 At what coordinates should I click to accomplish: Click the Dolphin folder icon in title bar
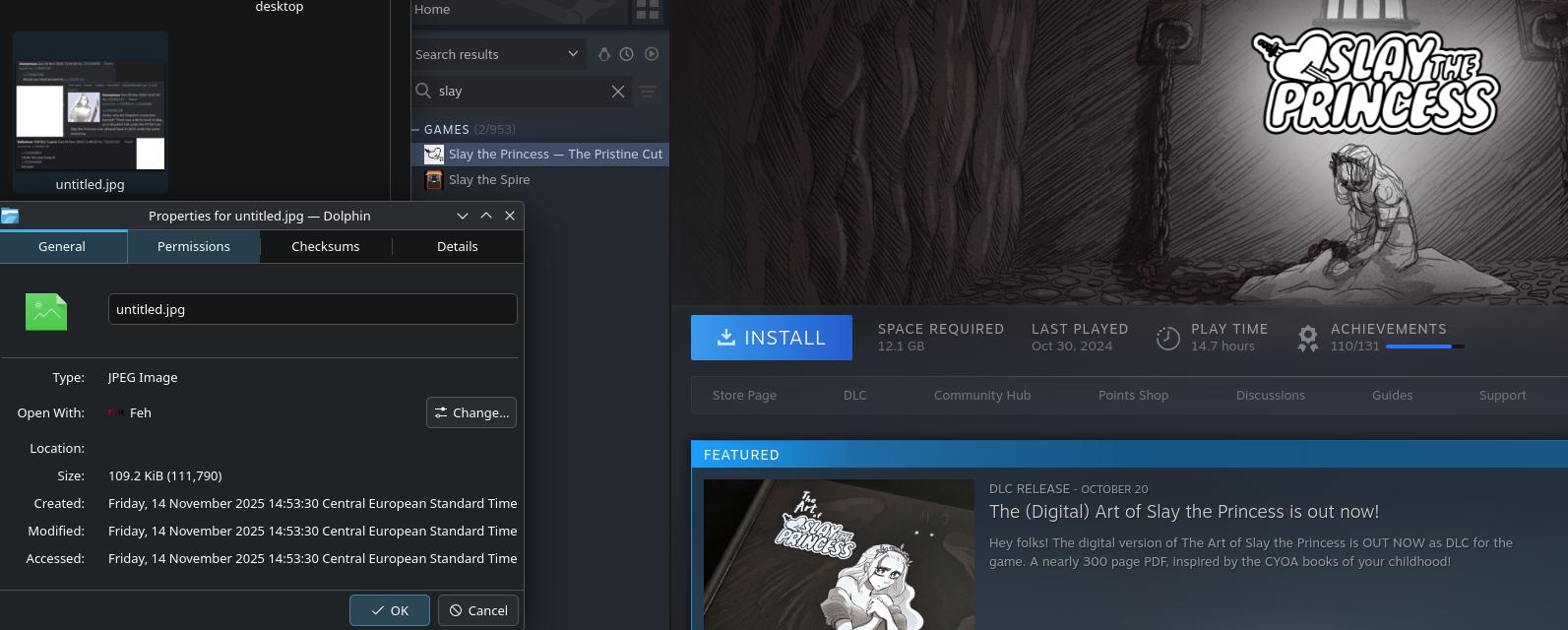(10, 217)
